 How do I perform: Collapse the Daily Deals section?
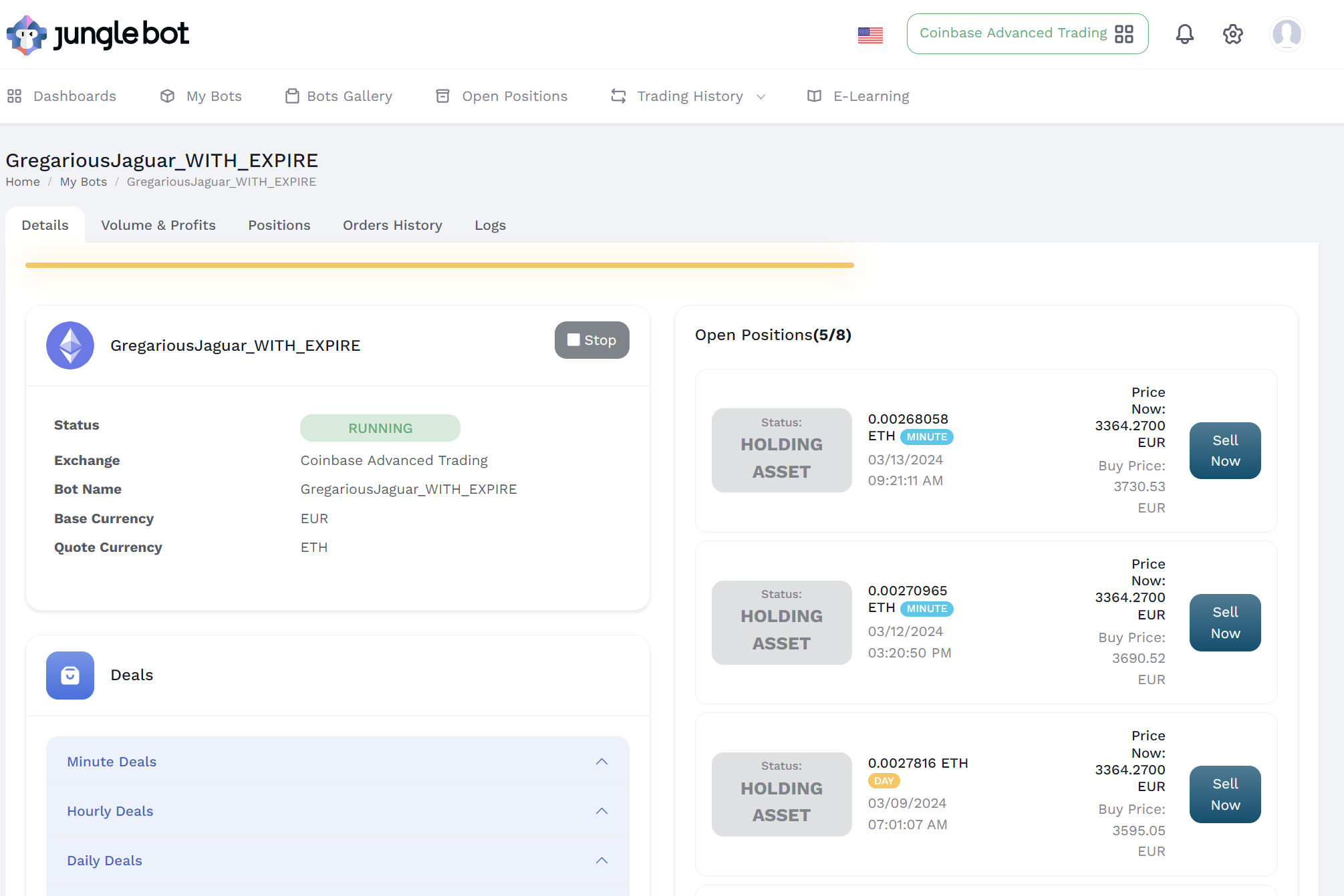point(601,861)
